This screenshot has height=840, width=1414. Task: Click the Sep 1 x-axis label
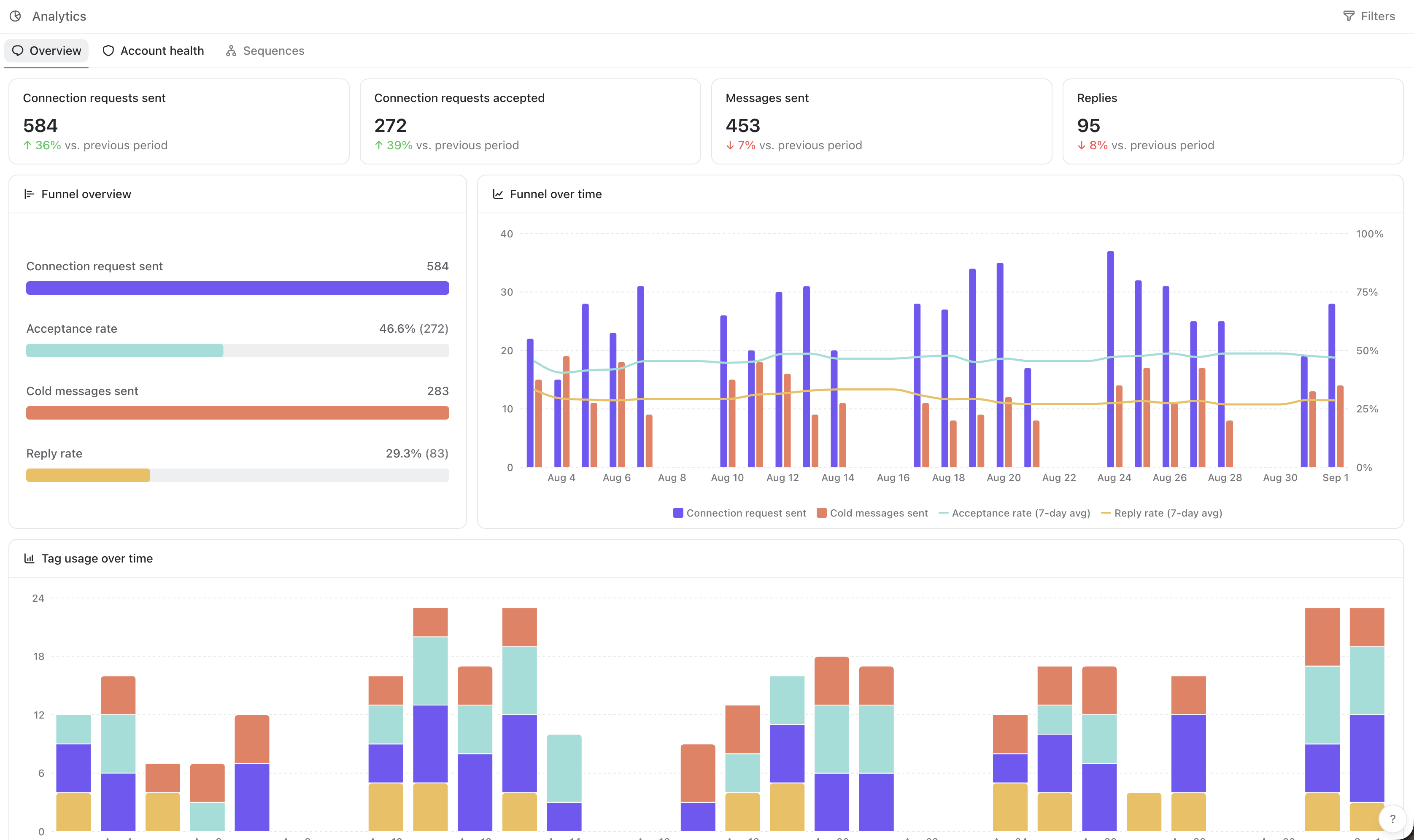1335,478
